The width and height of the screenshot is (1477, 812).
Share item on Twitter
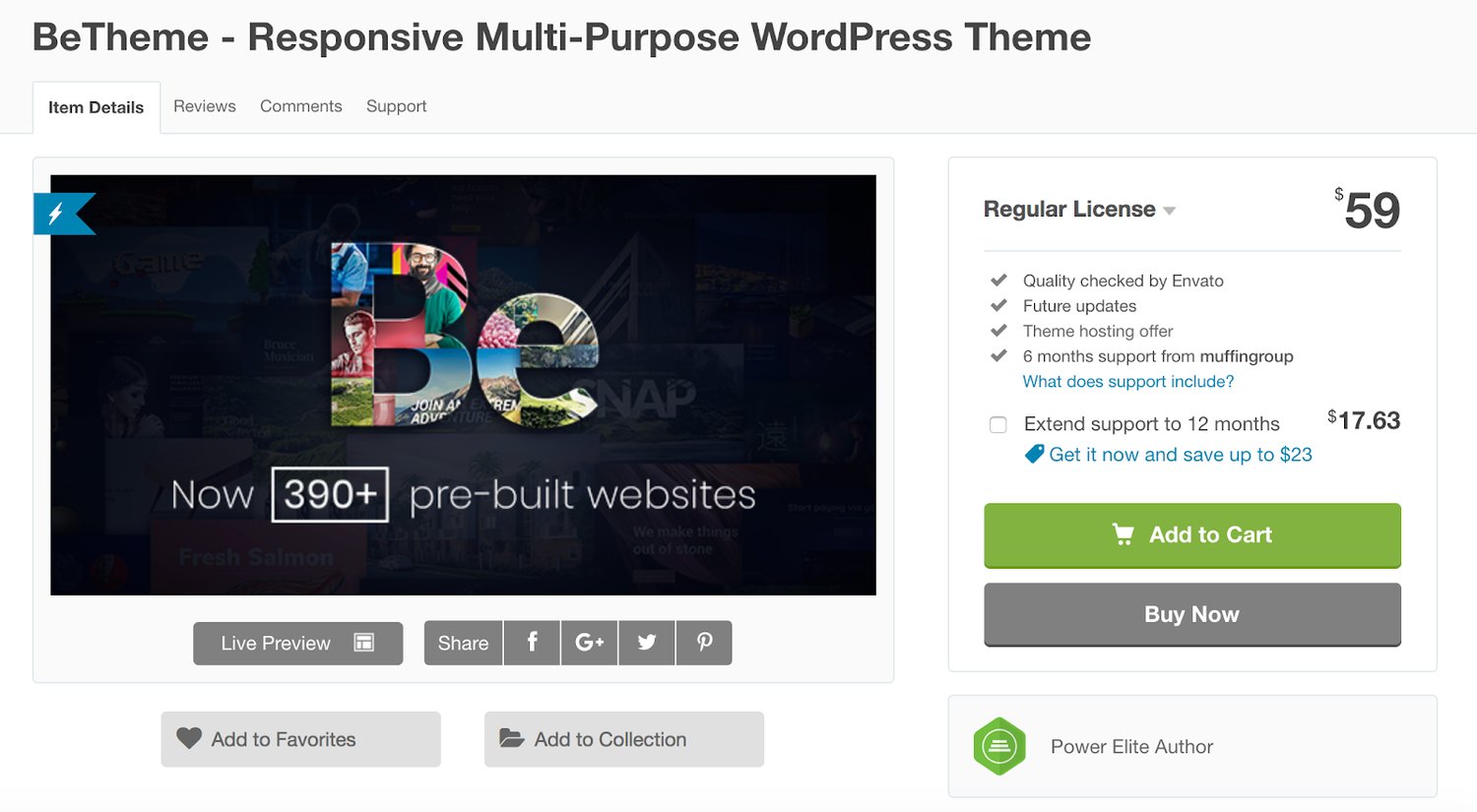click(x=647, y=643)
